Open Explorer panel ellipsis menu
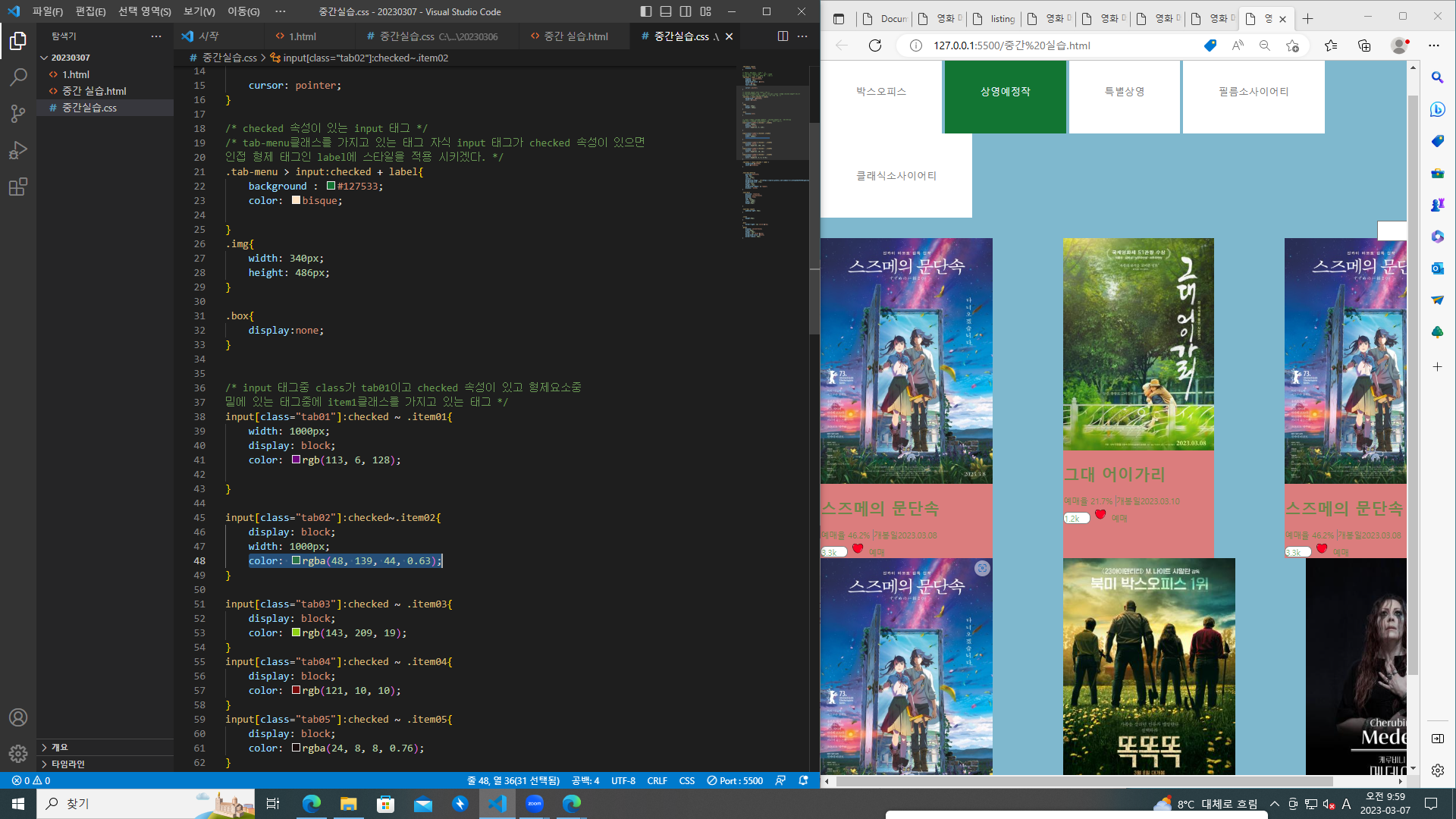The image size is (1456, 819). pyautogui.click(x=156, y=36)
